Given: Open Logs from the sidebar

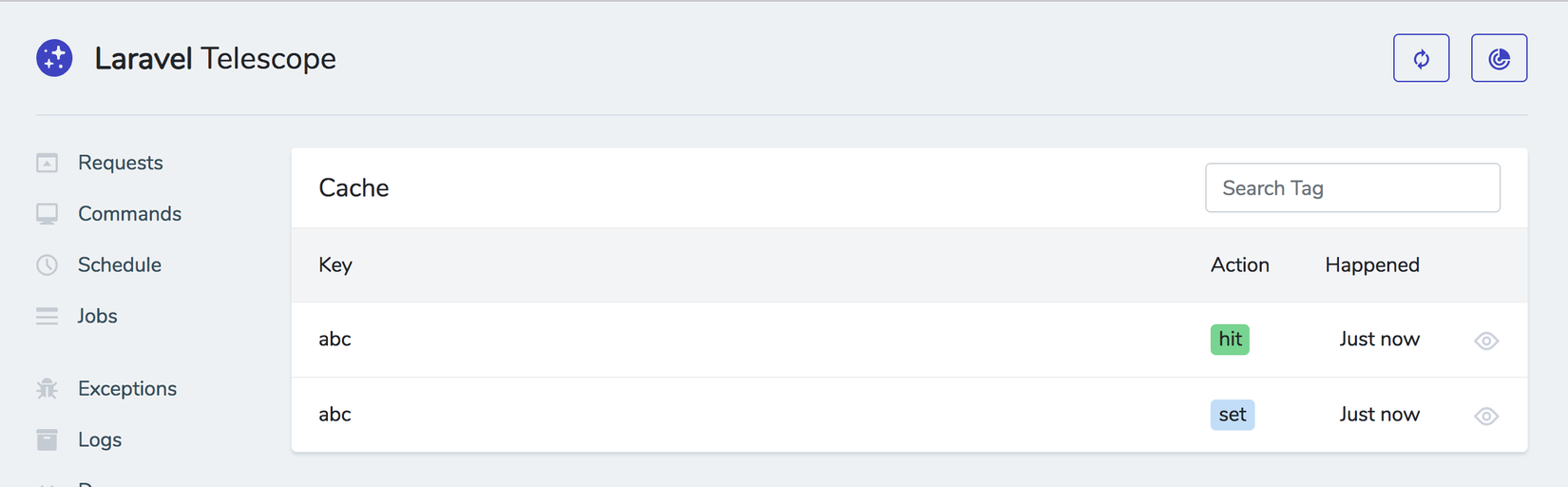Looking at the screenshot, I should (x=100, y=439).
